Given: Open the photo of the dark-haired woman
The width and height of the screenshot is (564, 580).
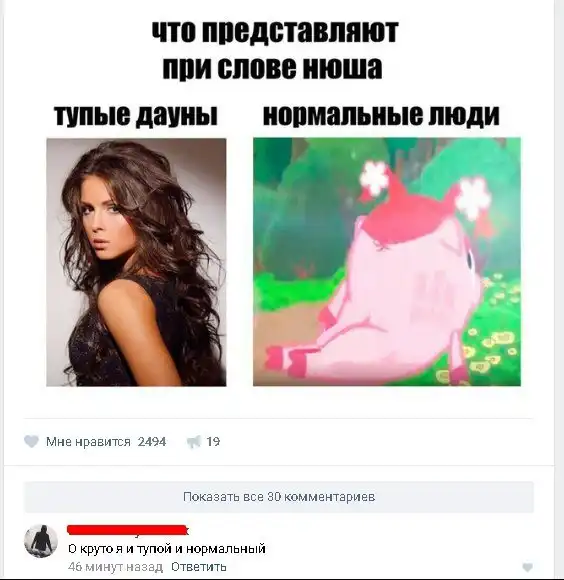Looking at the screenshot, I should pos(136,262).
